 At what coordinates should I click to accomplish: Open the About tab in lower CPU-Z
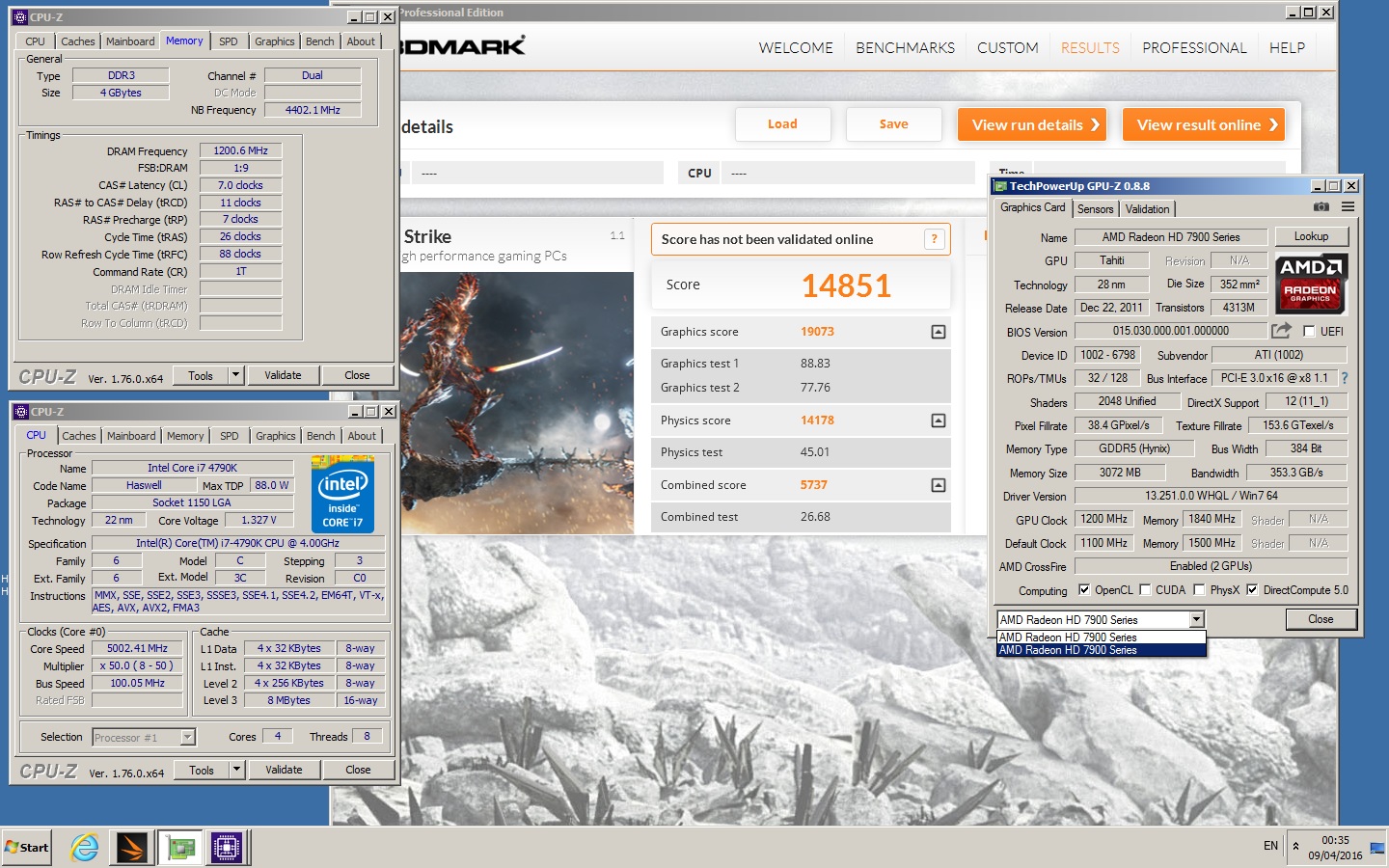pyautogui.click(x=362, y=436)
